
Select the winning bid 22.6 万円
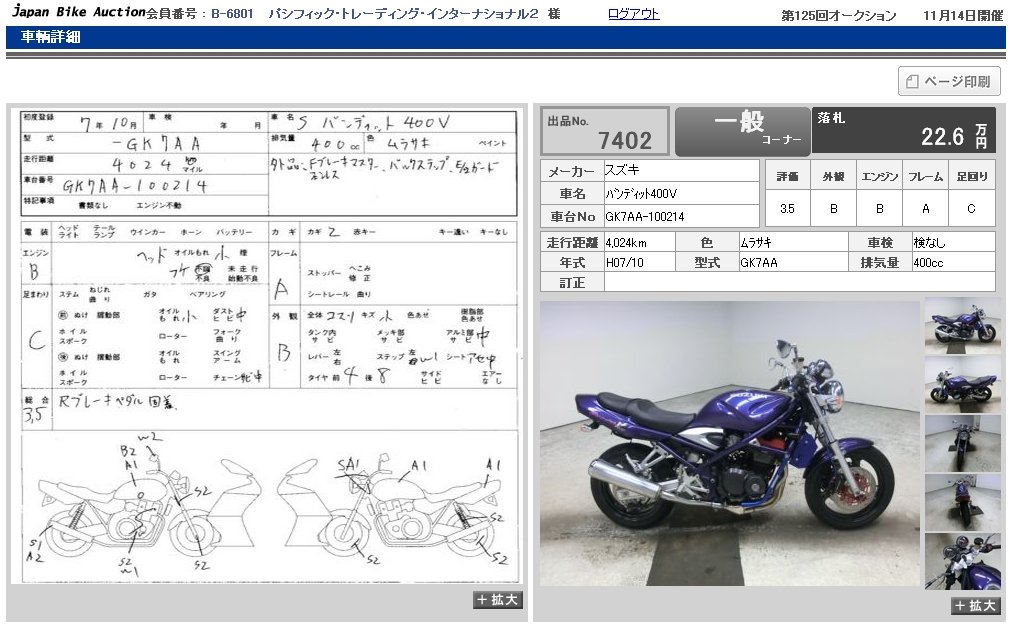pyautogui.click(x=954, y=137)
